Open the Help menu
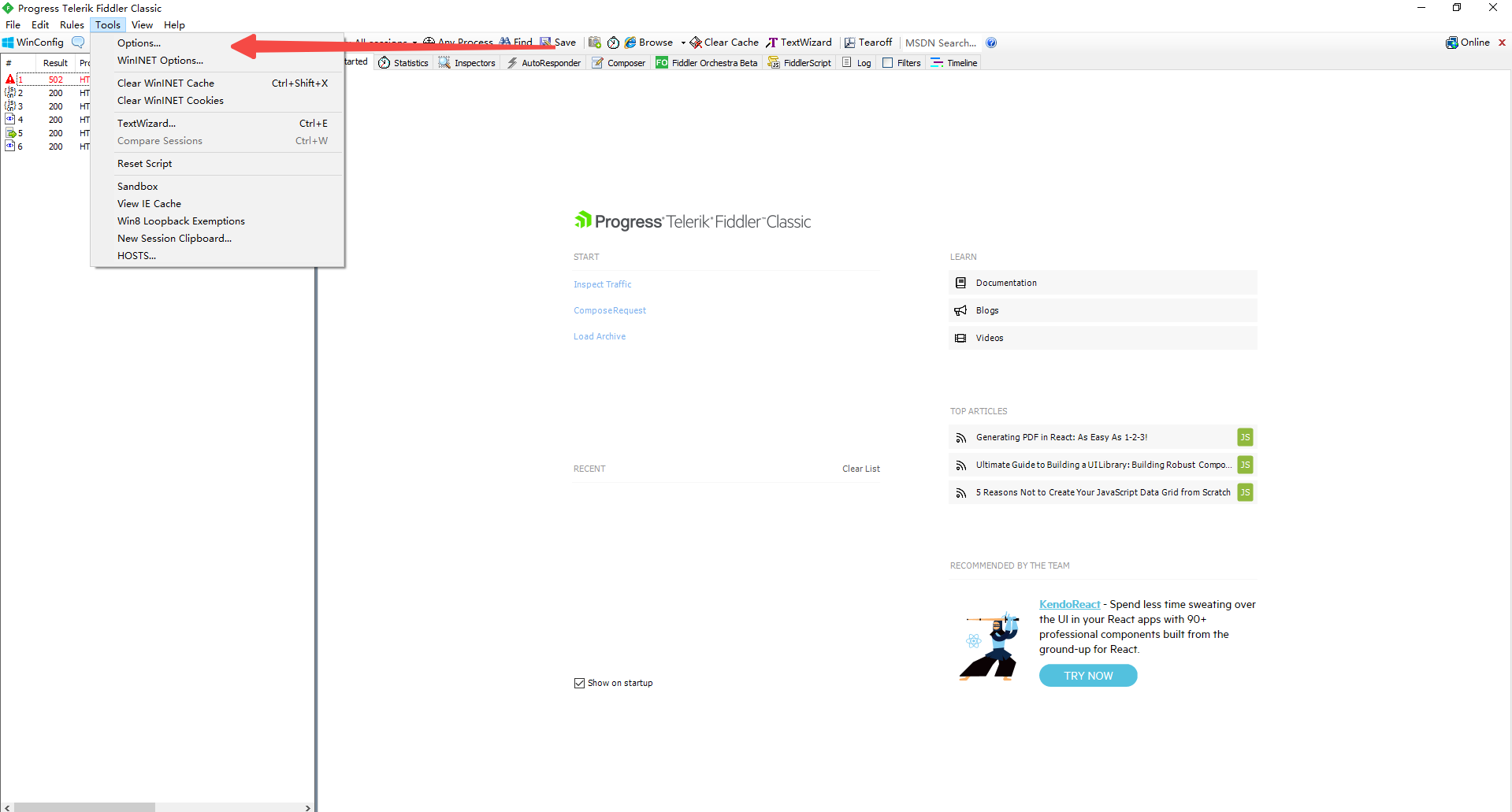 point(174,25)
